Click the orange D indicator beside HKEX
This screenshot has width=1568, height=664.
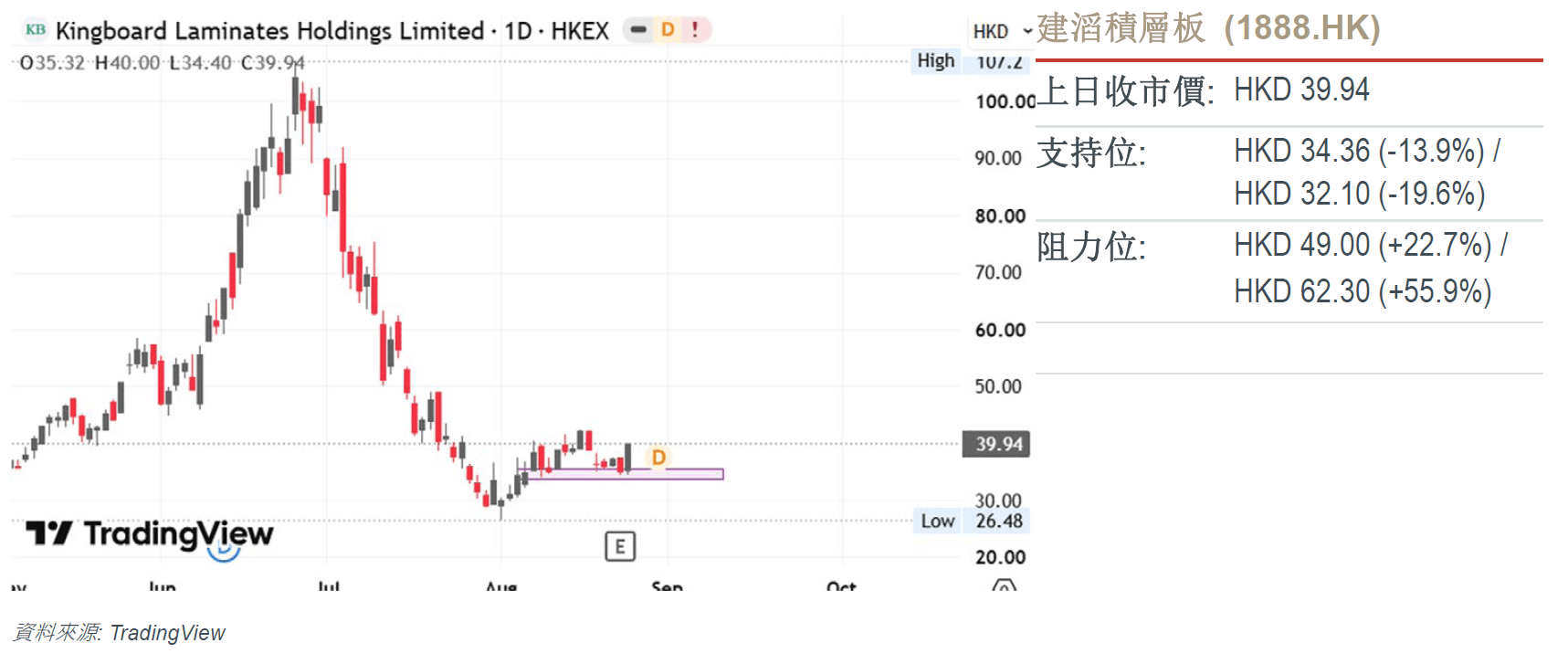pos(668,30)
